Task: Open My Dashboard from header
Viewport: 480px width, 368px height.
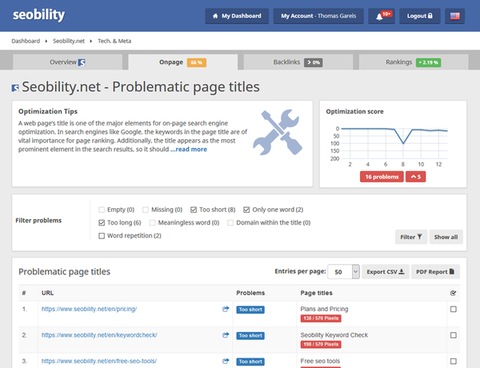Action: 237,16
